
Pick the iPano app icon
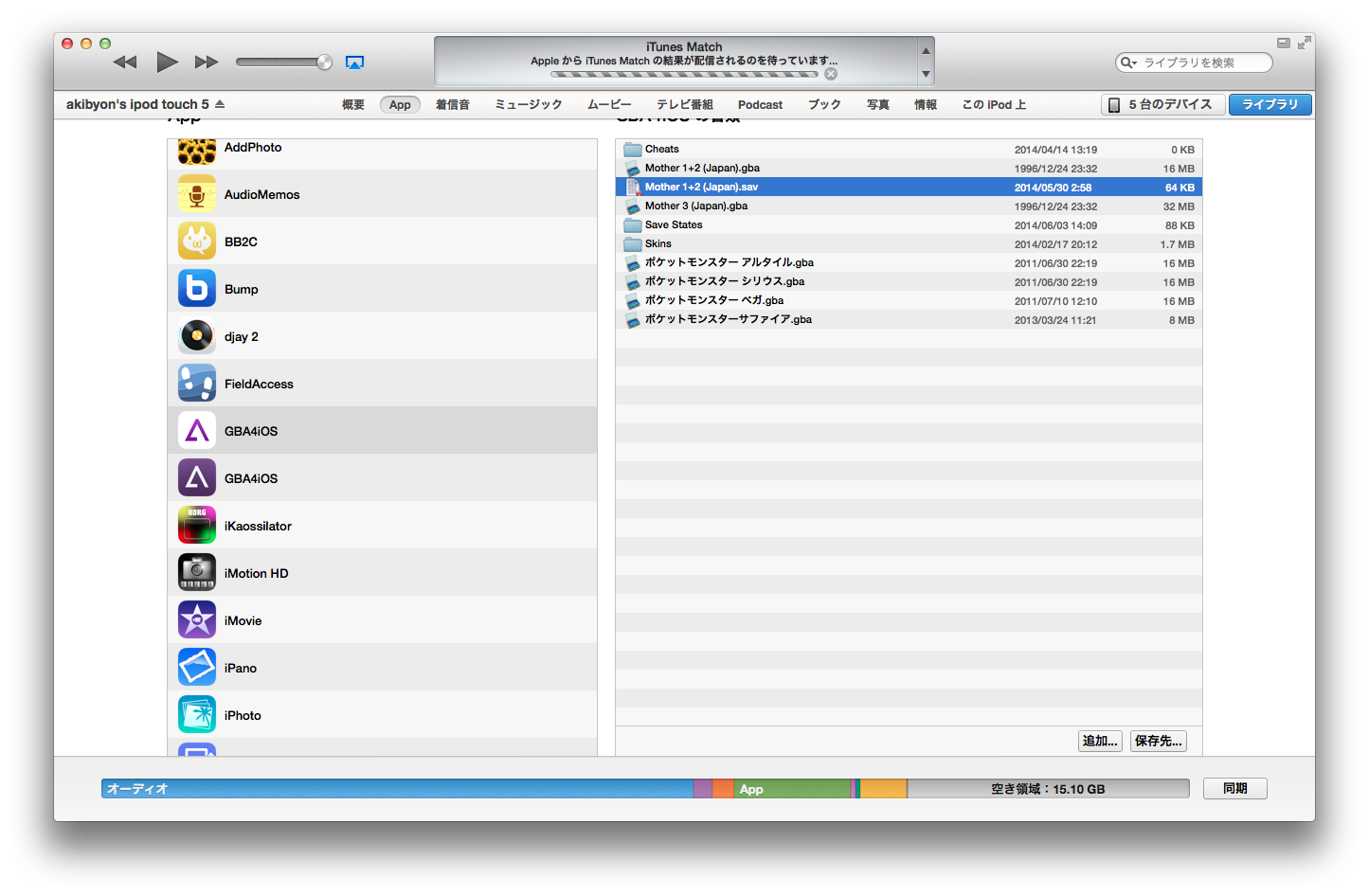pos(197,668)
